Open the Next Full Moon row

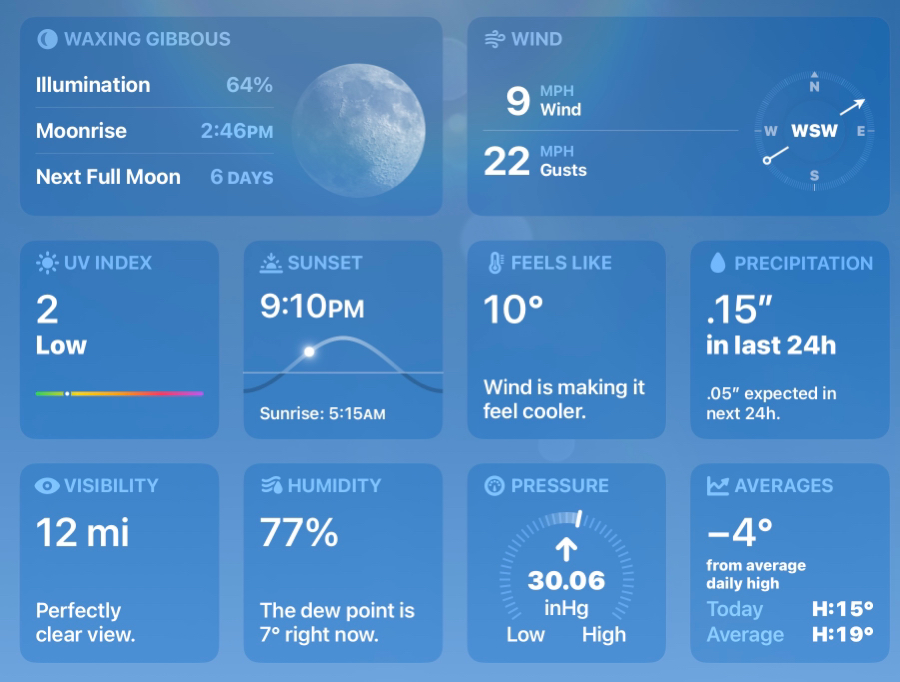(154, 177)
